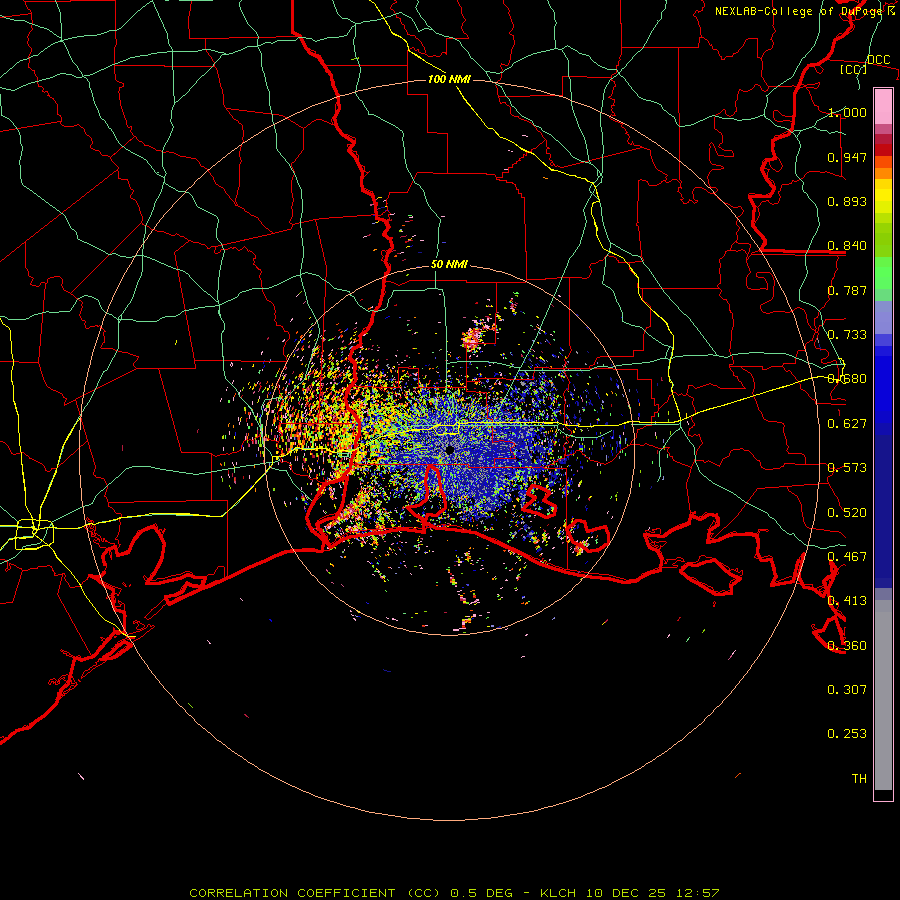Click the Correlation Coefficient KLCH caption text
900x900 pixels.
(454, 893)
